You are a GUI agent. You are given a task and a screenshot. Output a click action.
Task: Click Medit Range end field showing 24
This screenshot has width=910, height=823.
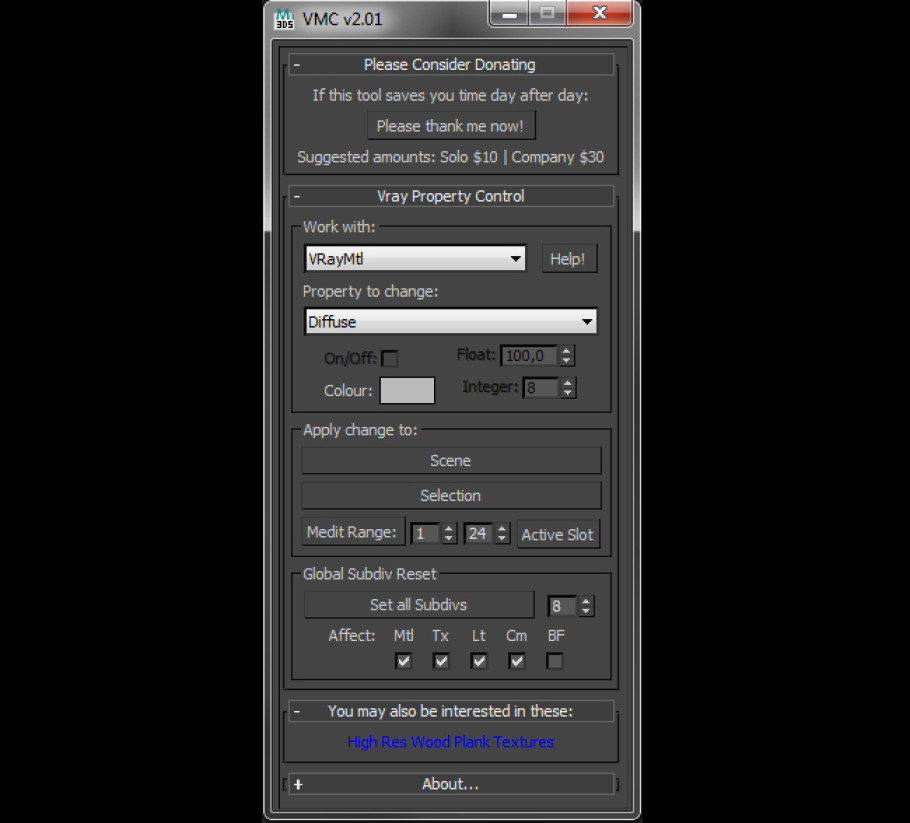click(479, 533)
